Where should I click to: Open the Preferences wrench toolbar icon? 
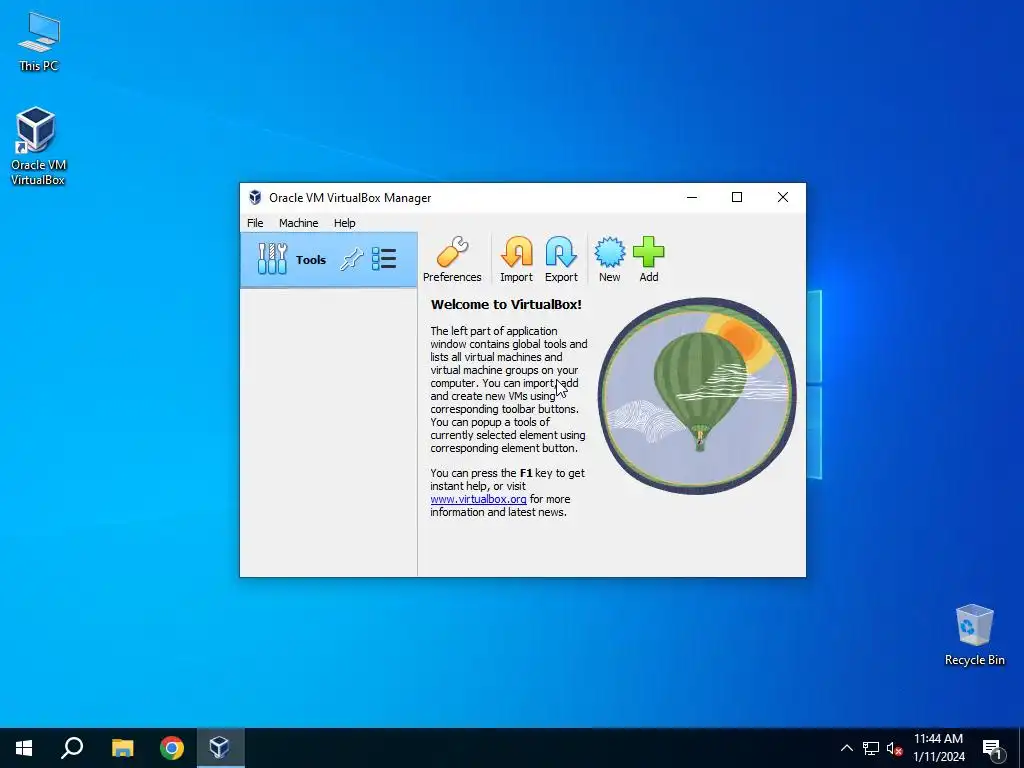pos(452,259)
